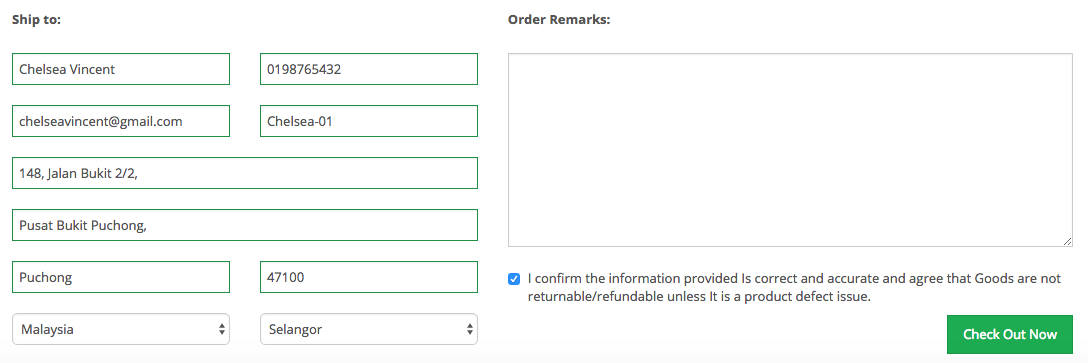
Task: Uncheck the information confirmation checkbox
Action: [513, 279]
